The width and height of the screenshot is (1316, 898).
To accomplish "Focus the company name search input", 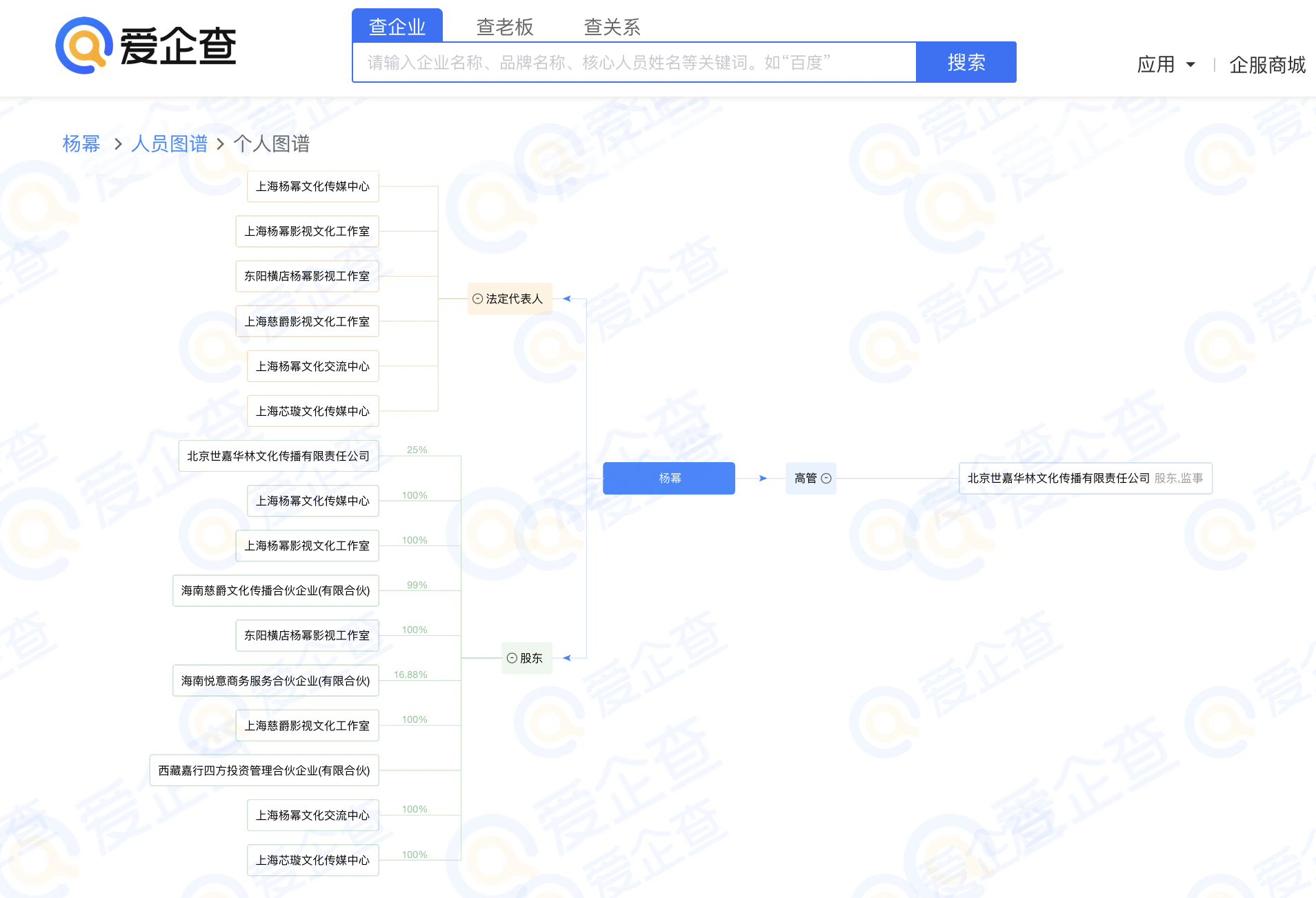I will point(635,62).
